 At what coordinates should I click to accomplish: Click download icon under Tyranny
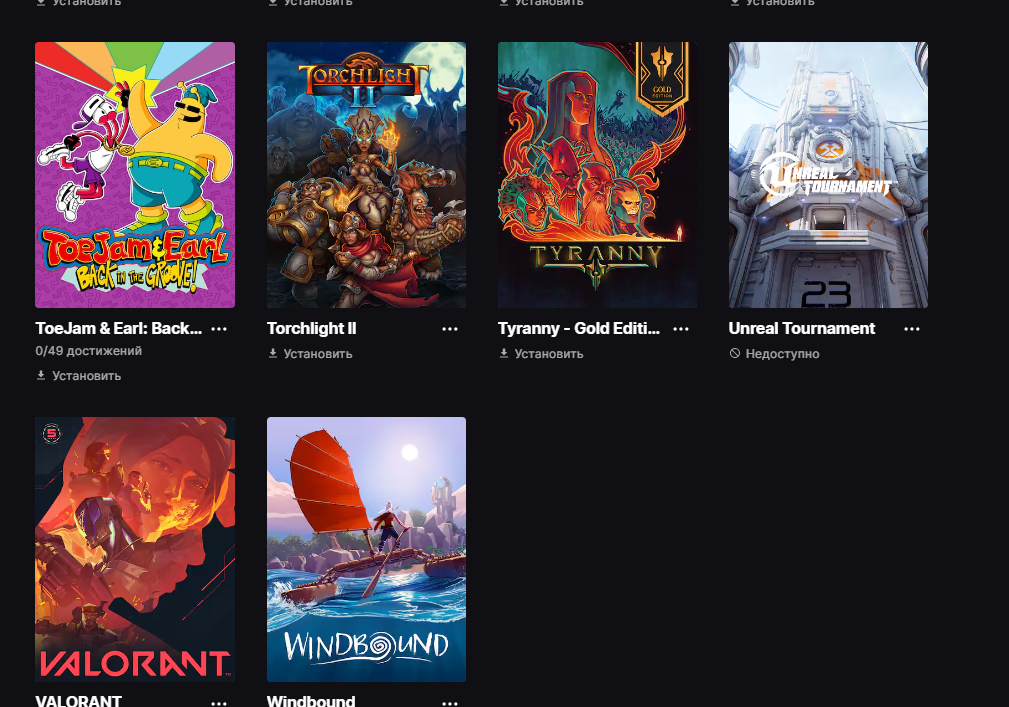pos(504,353)
